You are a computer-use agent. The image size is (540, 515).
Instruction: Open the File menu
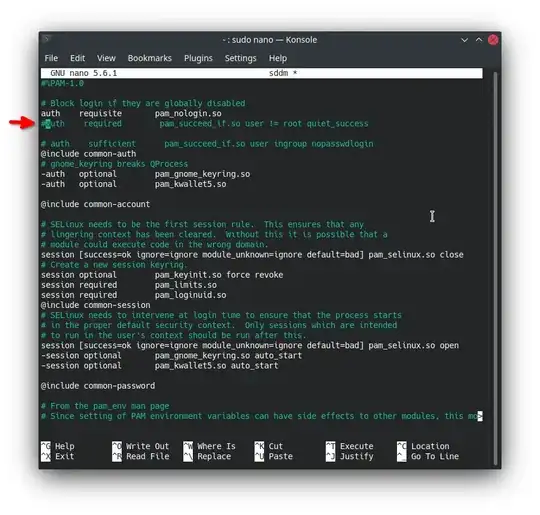coord(51,58)
